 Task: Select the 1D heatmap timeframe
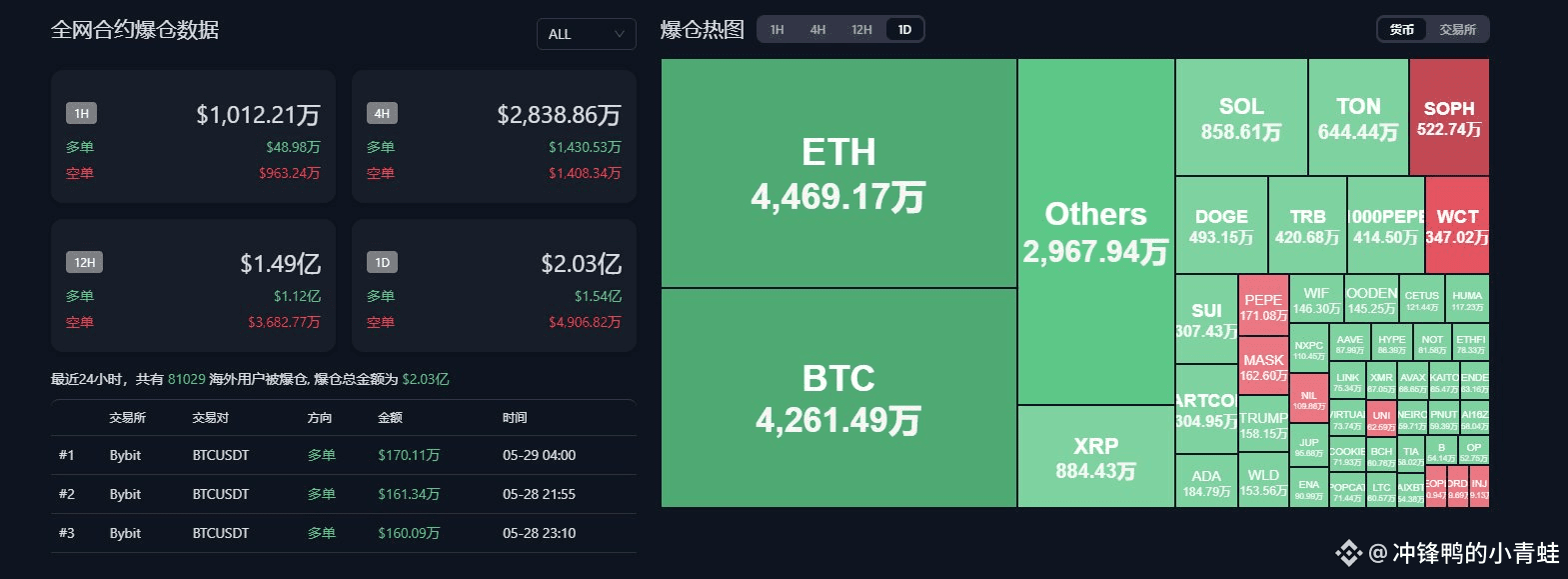[904, 30]
